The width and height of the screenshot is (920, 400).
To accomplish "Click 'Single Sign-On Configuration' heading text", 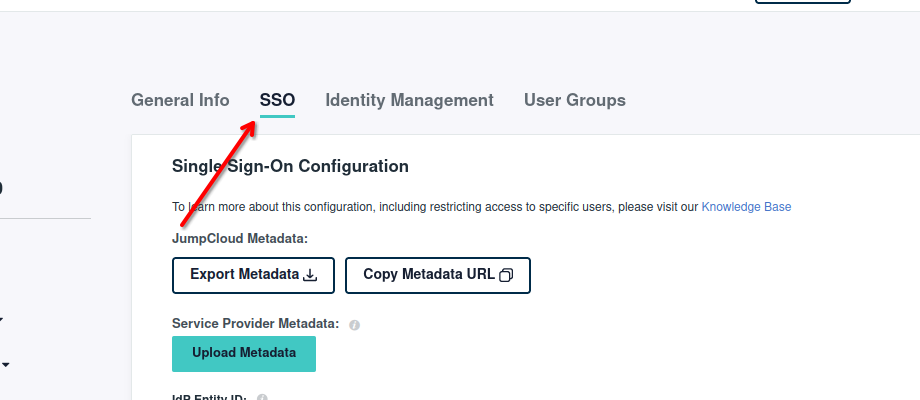I will click(290, 166).
